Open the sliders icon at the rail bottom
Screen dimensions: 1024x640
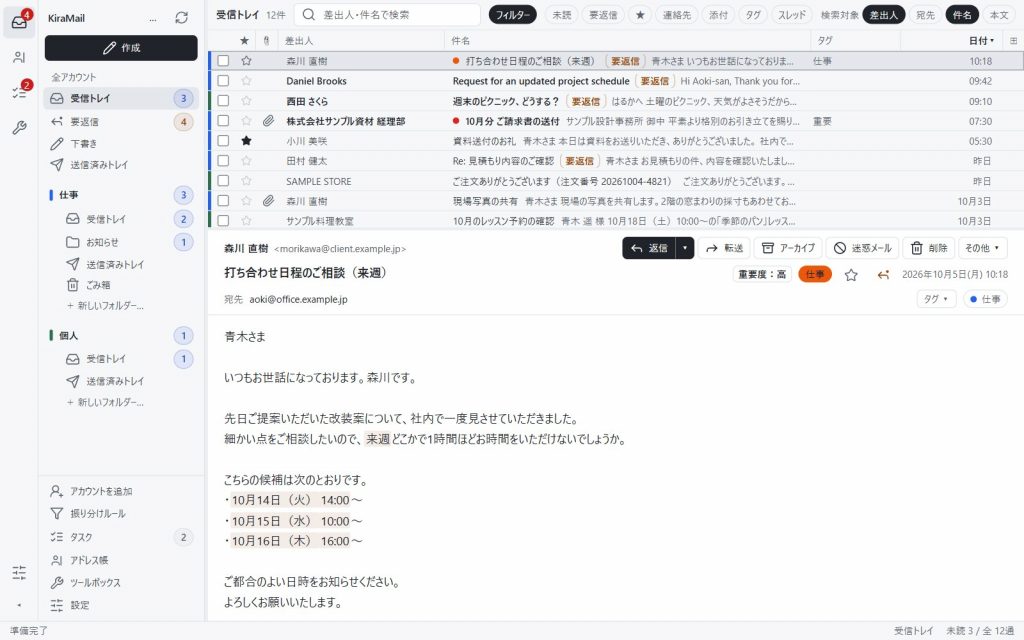click(19, 573)
